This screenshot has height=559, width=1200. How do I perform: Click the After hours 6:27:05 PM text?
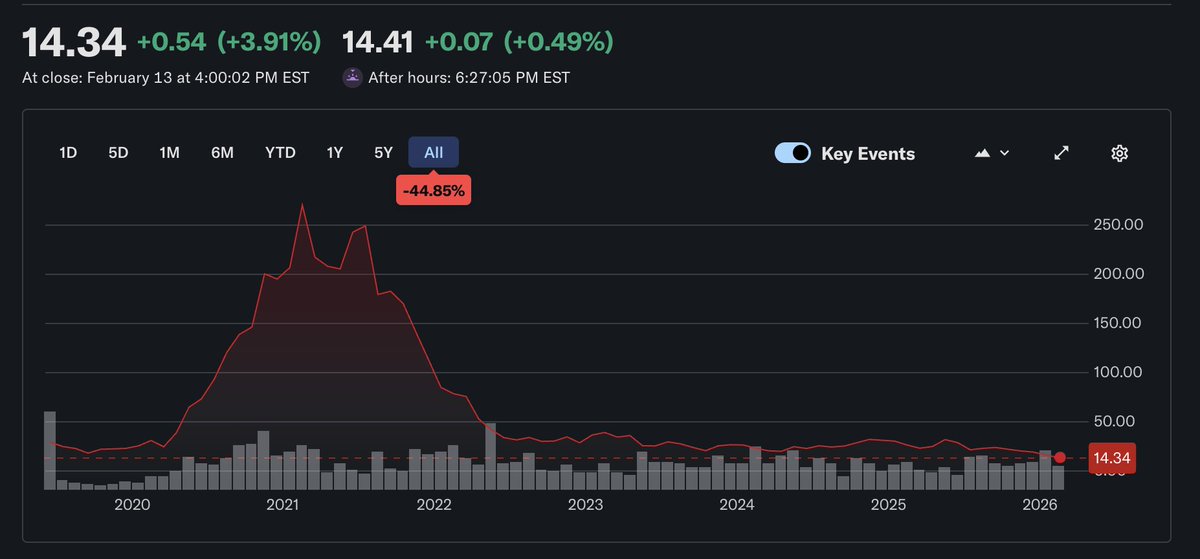[469, 77]
